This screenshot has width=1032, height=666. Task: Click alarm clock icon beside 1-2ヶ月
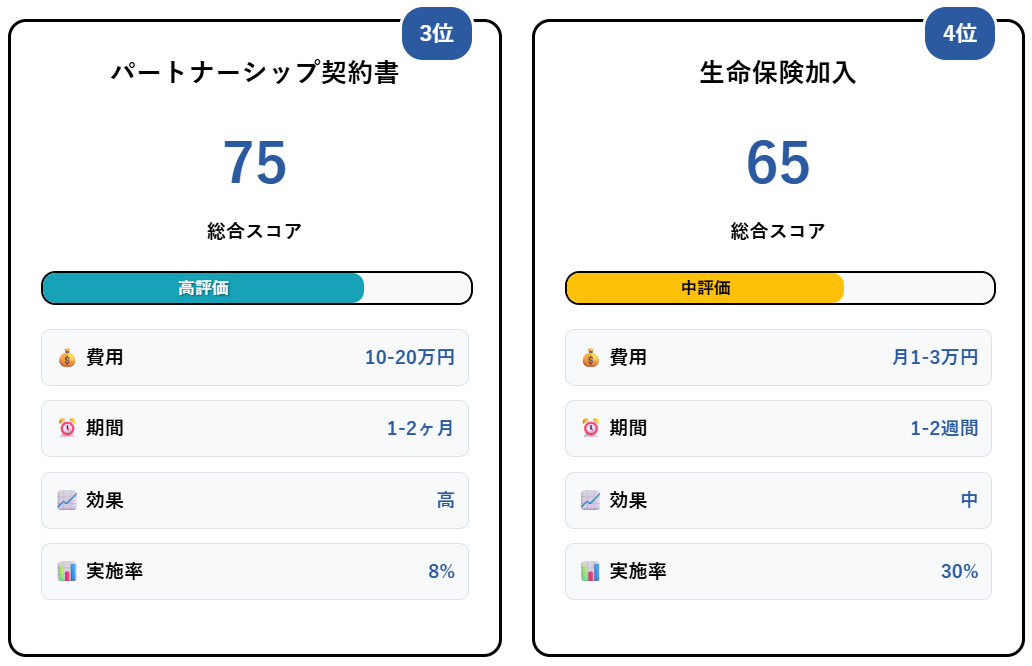point(67,428)
